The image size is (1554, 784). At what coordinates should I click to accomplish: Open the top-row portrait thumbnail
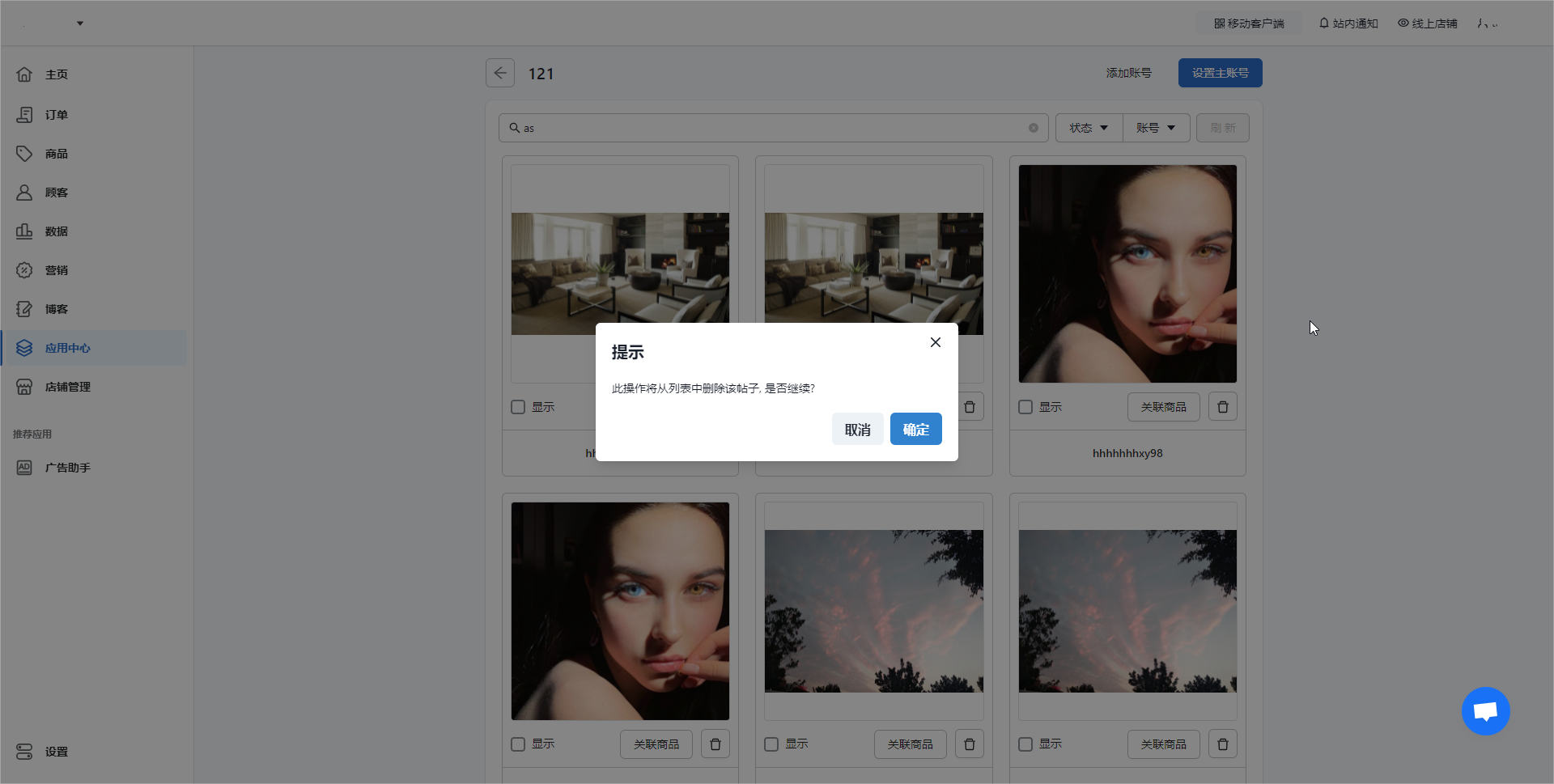[1127, 273]
